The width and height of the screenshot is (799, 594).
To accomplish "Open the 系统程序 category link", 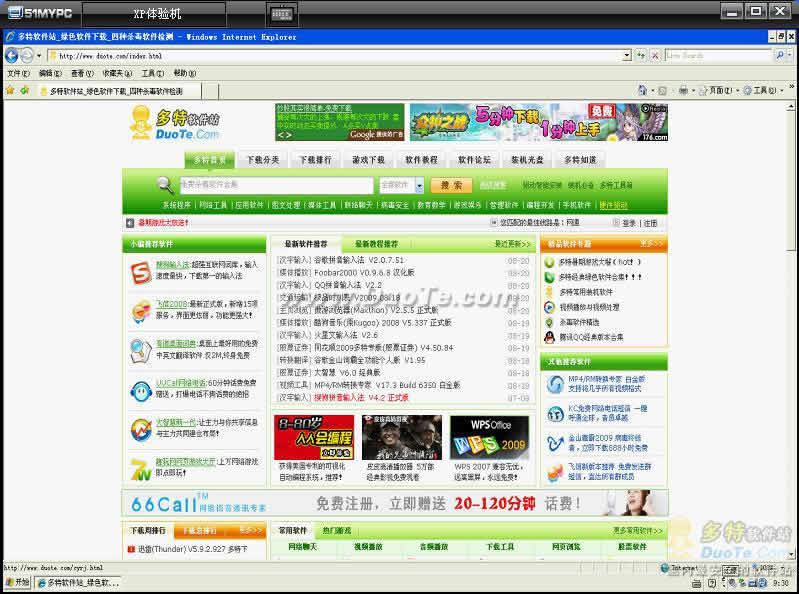I will coord(177,205).
